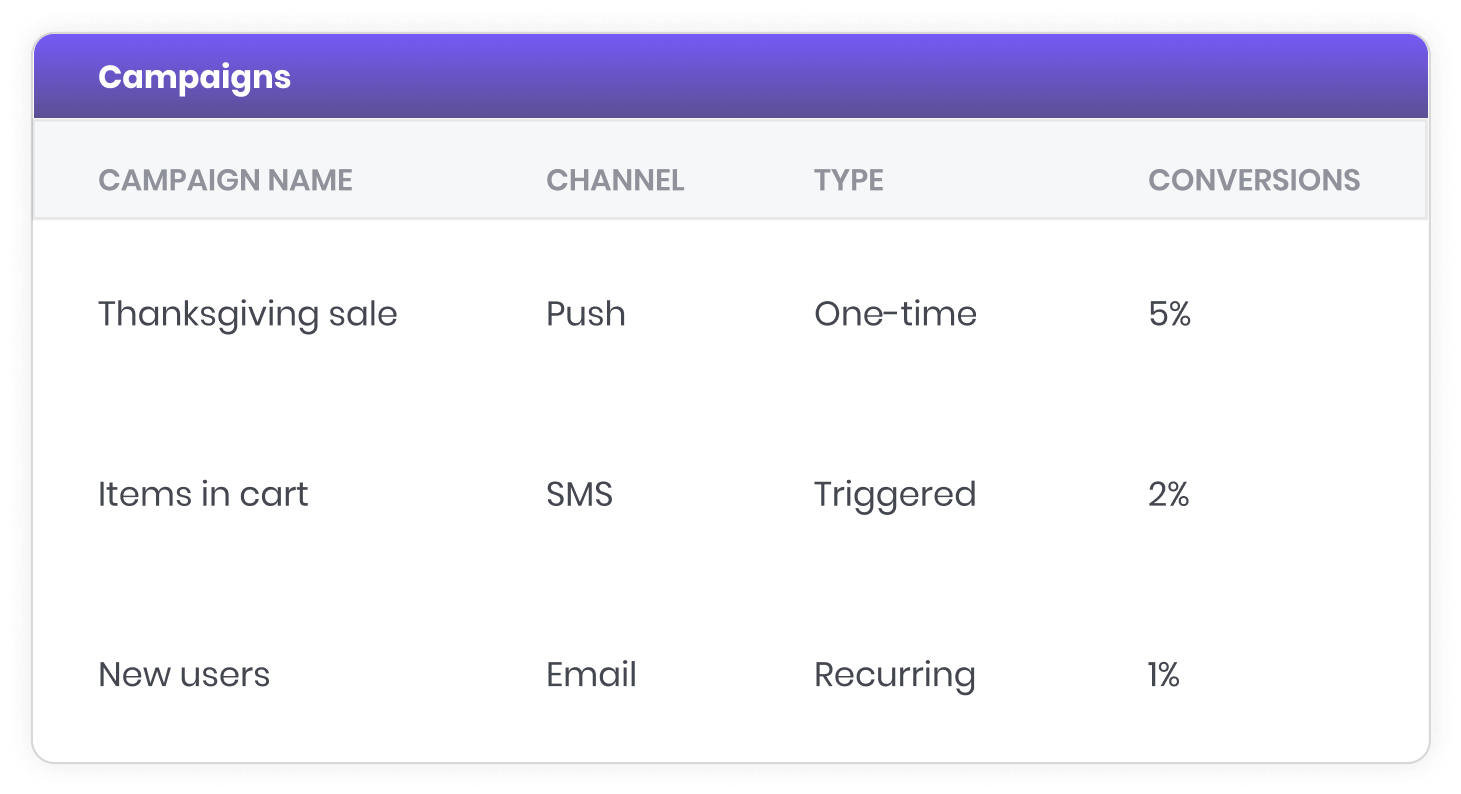Open the Thanksgiving sale campaign
The width and height of the screenshot is (1461, 794).
[248, 315]
